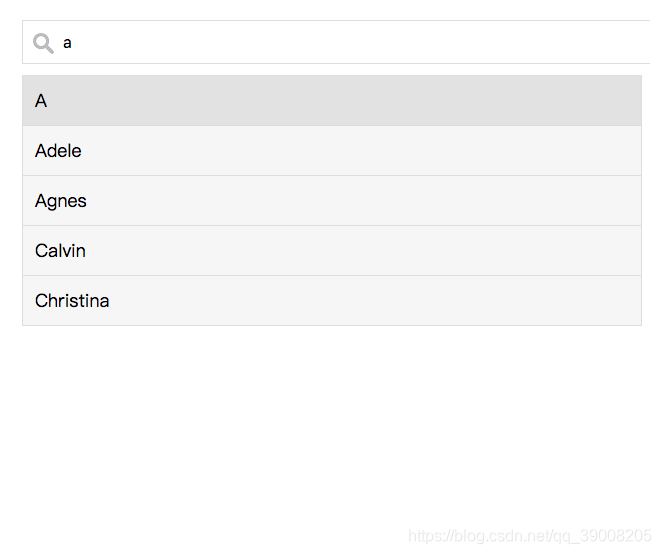The height and width of the screenshot is (554, 661).
Task: Pick the Adele name row
Action: point(332,151)
